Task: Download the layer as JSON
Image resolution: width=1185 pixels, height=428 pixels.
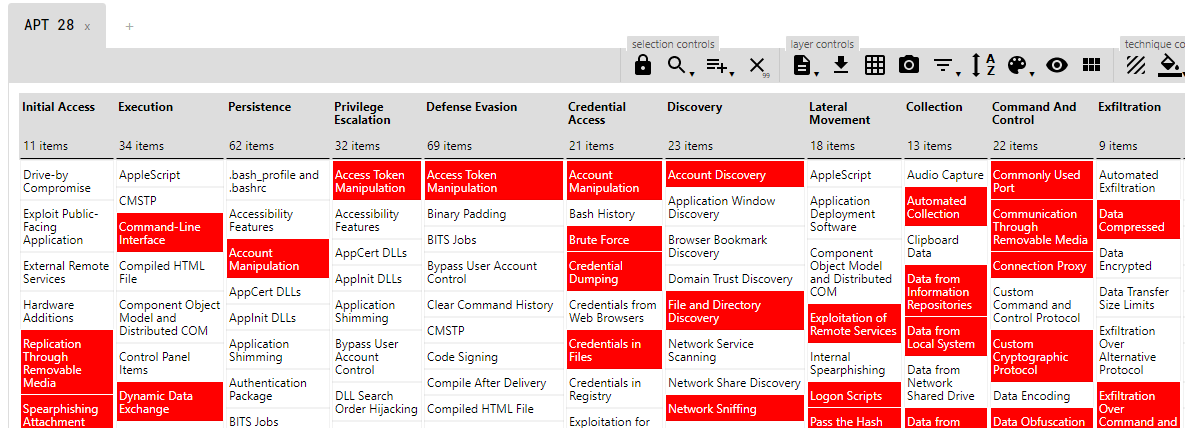Action: pos(841,66)
